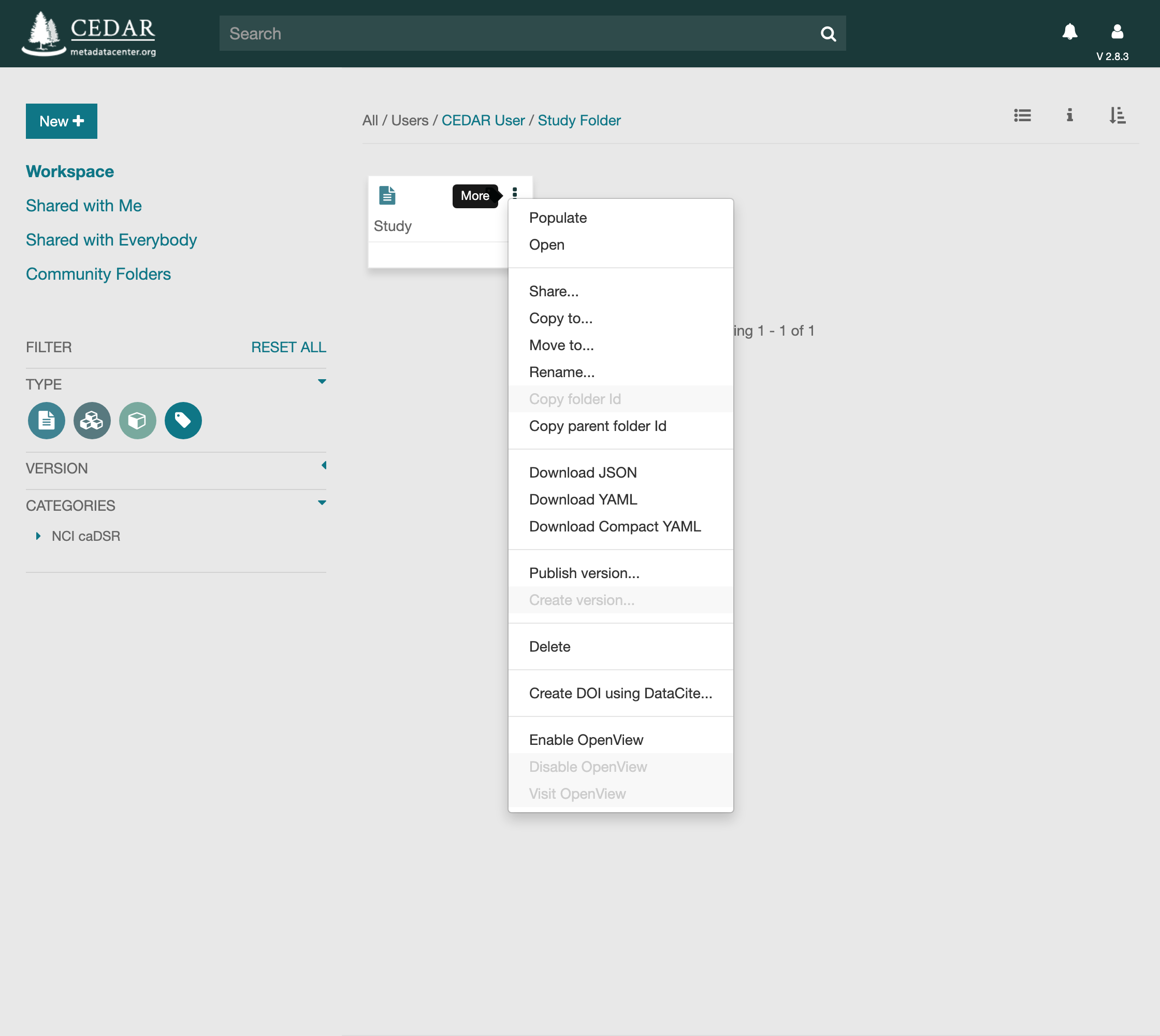Select Share... in the menu
The image size is (1160, 1036).
(x=620, y=292)
